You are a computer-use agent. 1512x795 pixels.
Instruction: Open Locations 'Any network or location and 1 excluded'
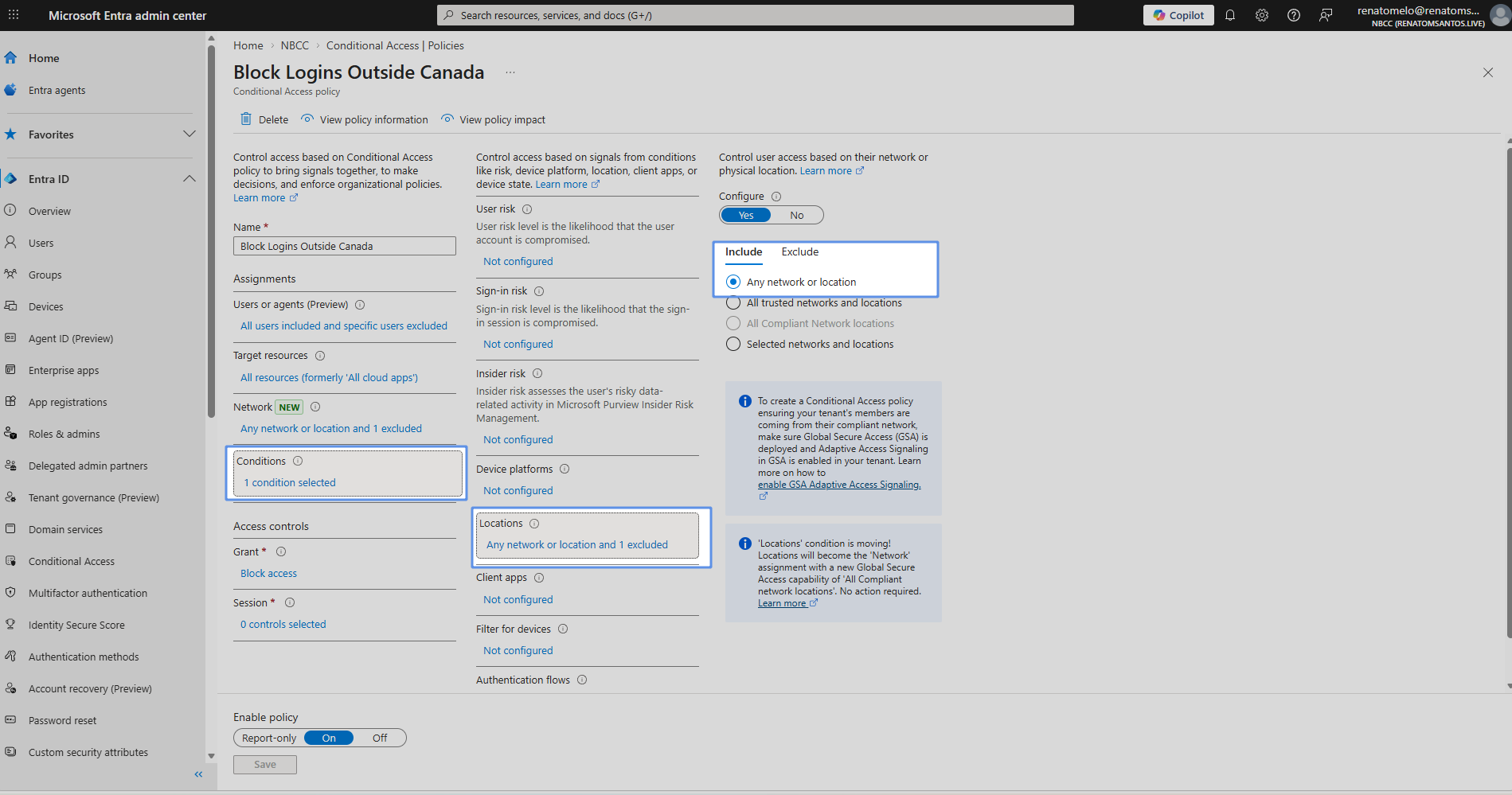coord(577,545)
